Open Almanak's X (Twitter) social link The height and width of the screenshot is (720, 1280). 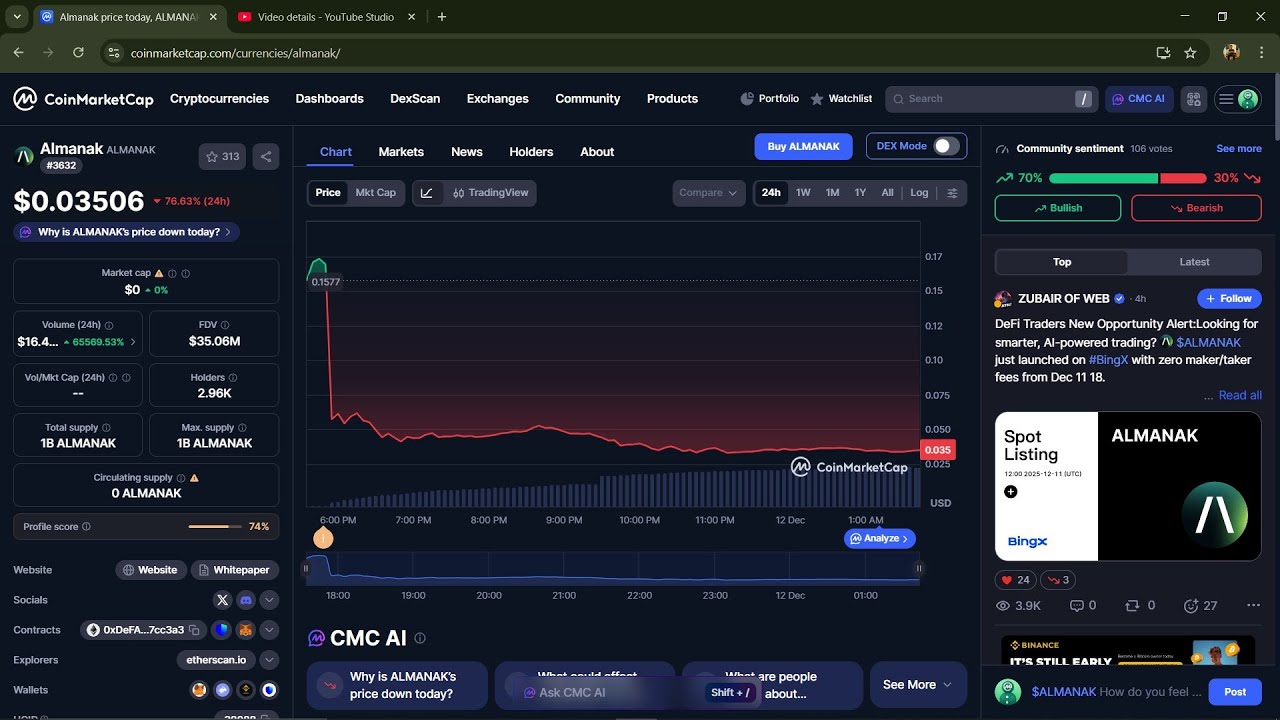pyautogui.click(x=223, y=600)
